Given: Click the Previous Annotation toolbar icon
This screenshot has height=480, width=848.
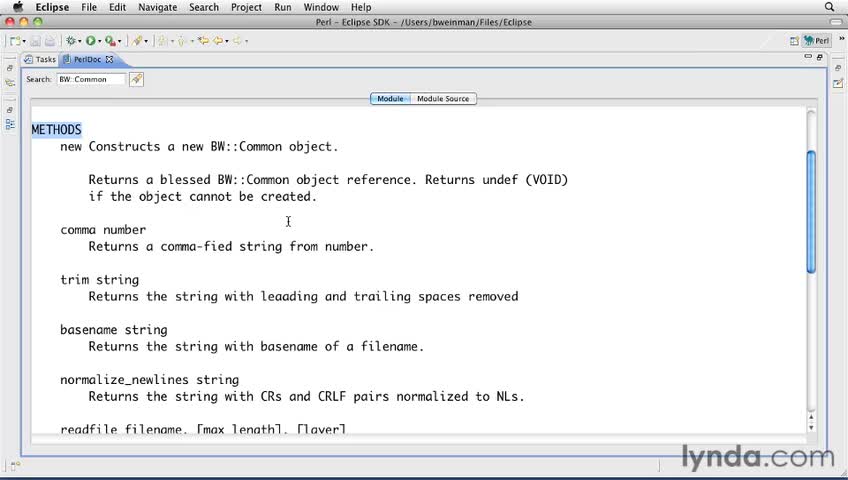Looking at the screenshot, I should (x=182, y=41).
